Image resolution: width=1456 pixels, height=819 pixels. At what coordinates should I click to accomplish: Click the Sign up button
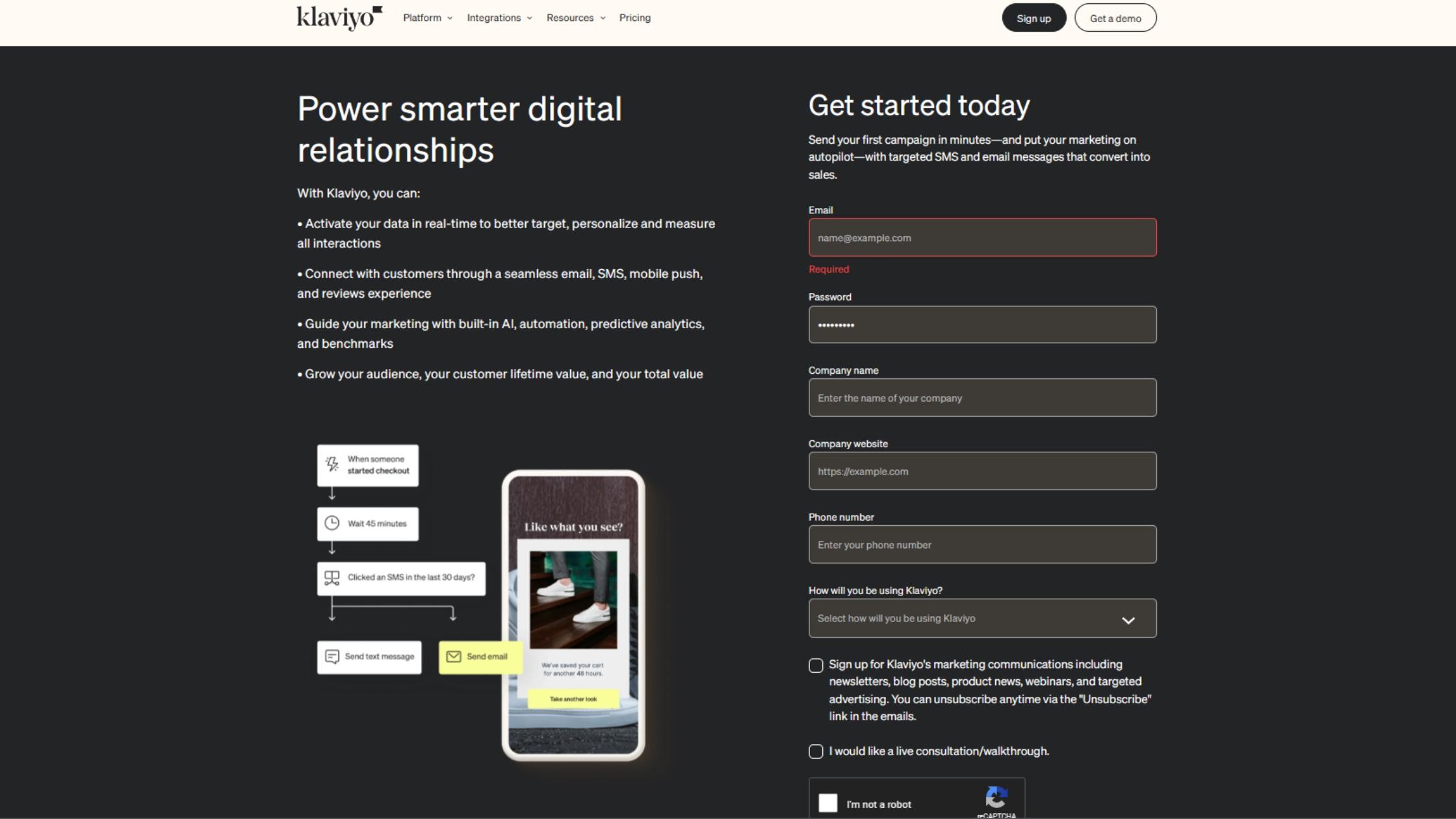1033,17
